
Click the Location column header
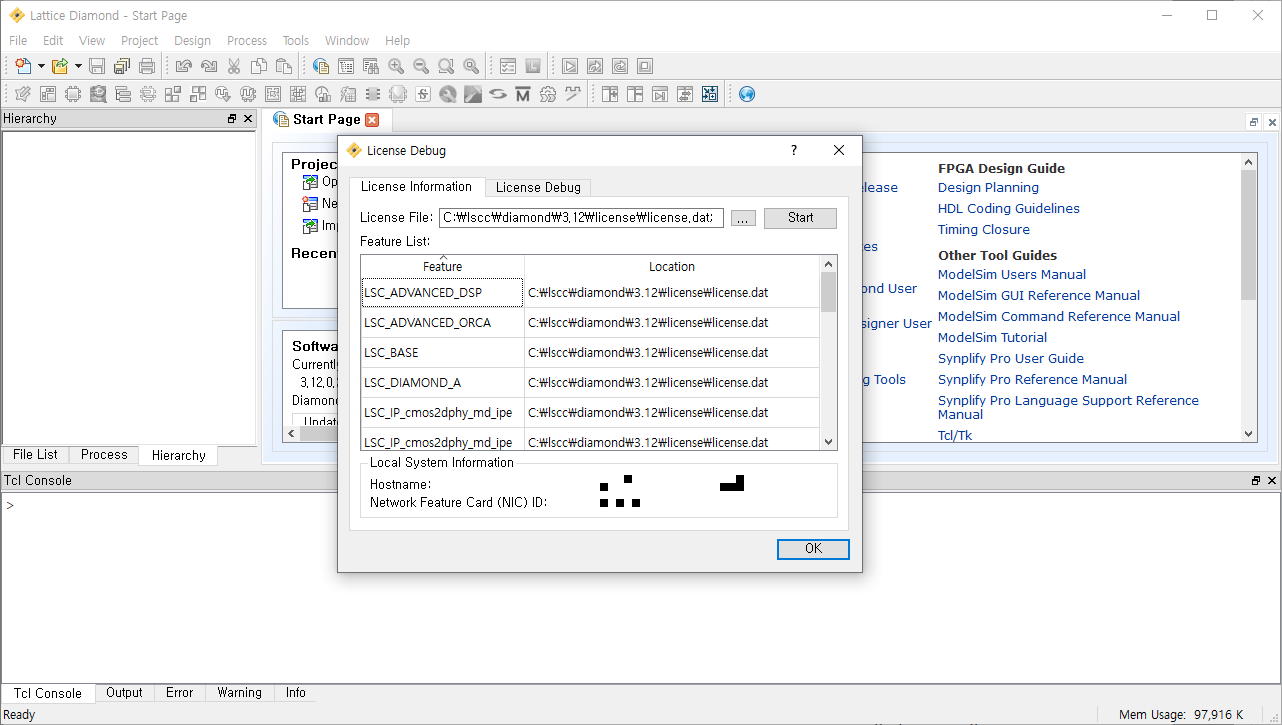pyautogui.click(x=671, y=266)
